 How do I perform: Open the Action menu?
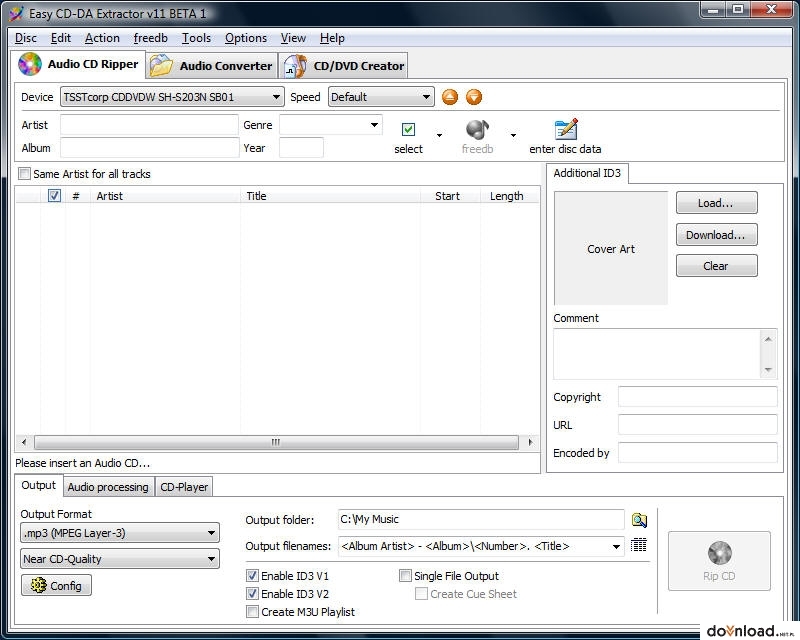point(102,38)
